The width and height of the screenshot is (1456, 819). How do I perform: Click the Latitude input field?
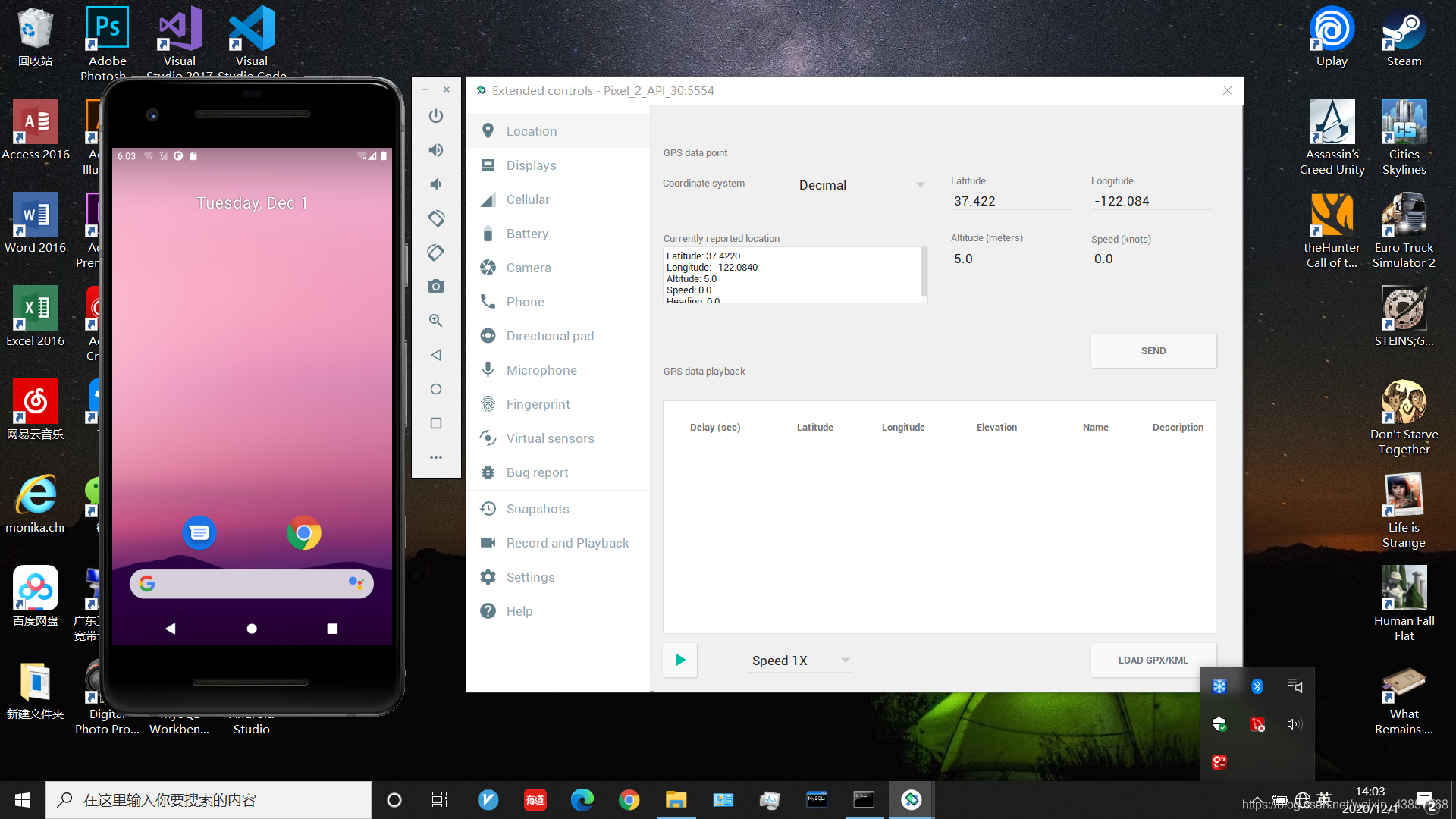tap(1009, 201)
